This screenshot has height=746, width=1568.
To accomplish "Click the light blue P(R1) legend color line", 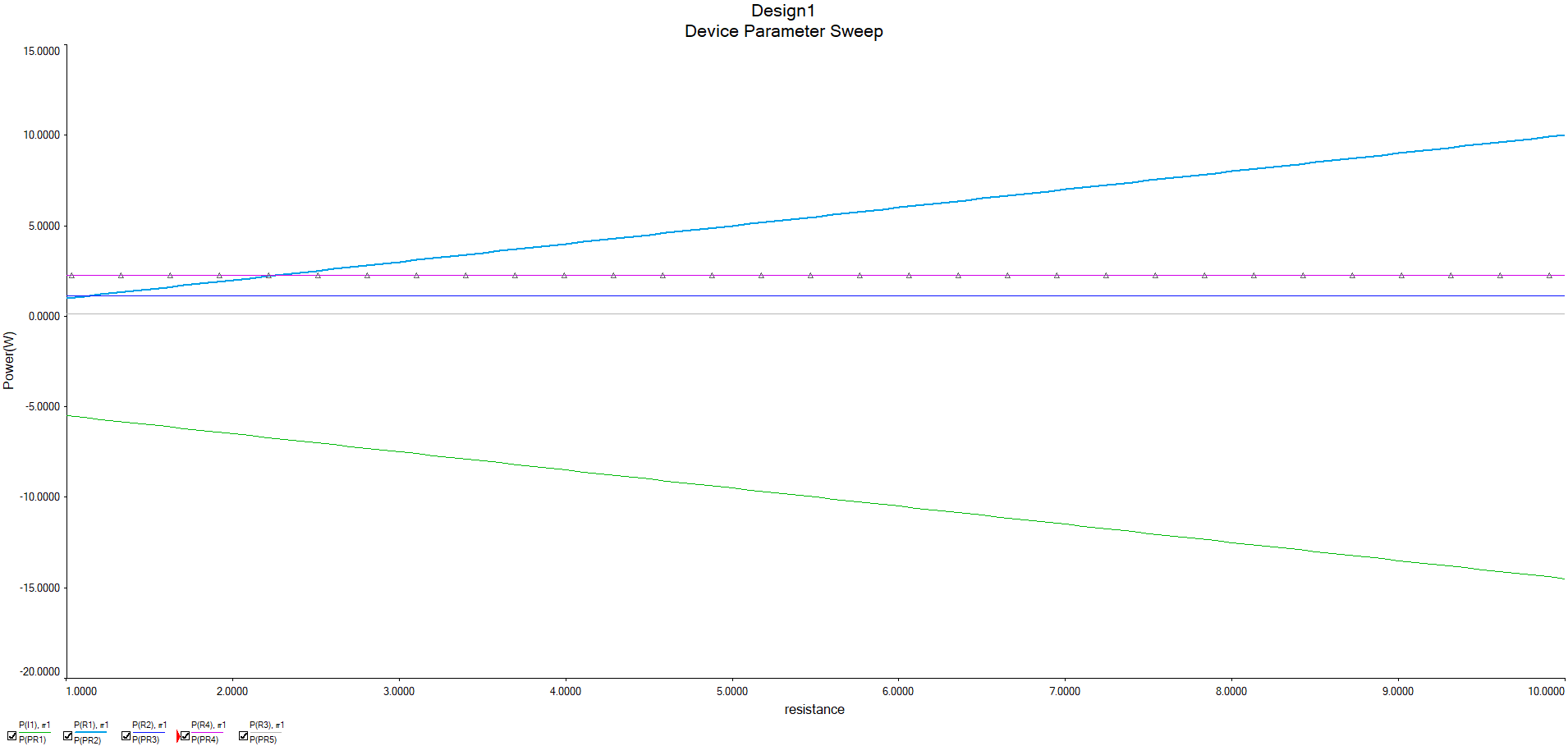I will pos(90,732).
